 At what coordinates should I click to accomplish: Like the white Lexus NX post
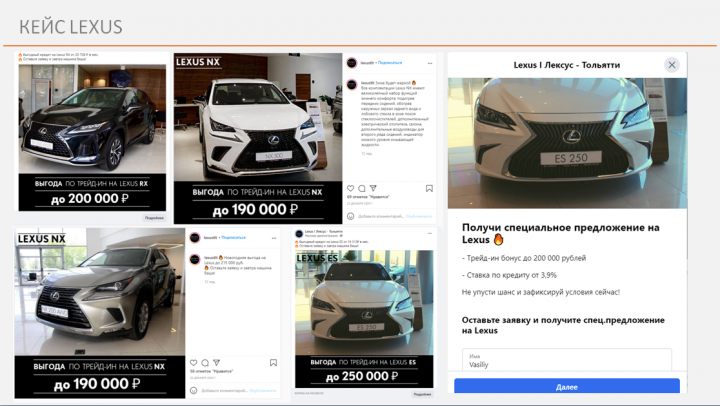pos(350,188)
